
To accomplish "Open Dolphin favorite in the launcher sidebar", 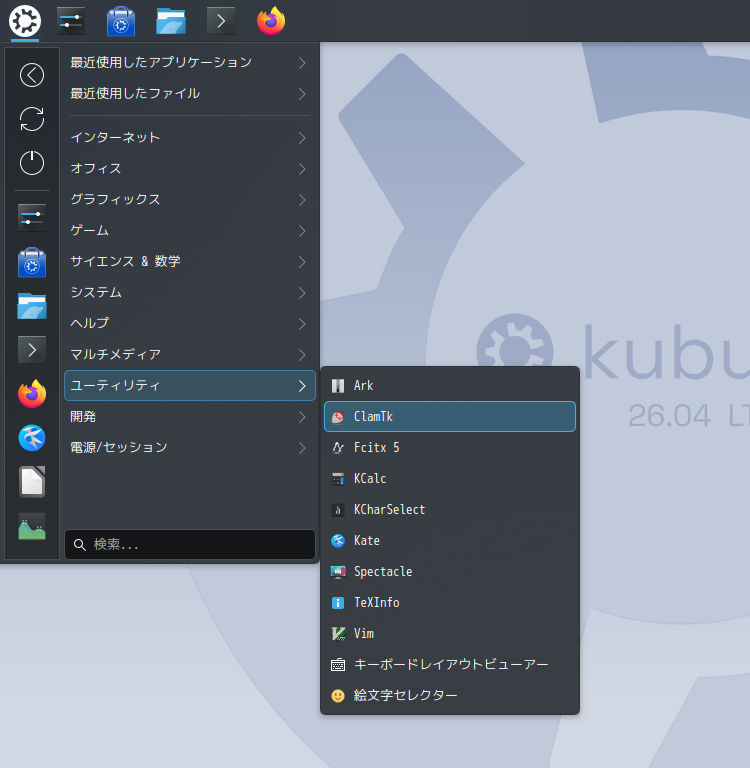I will (32, 306).
